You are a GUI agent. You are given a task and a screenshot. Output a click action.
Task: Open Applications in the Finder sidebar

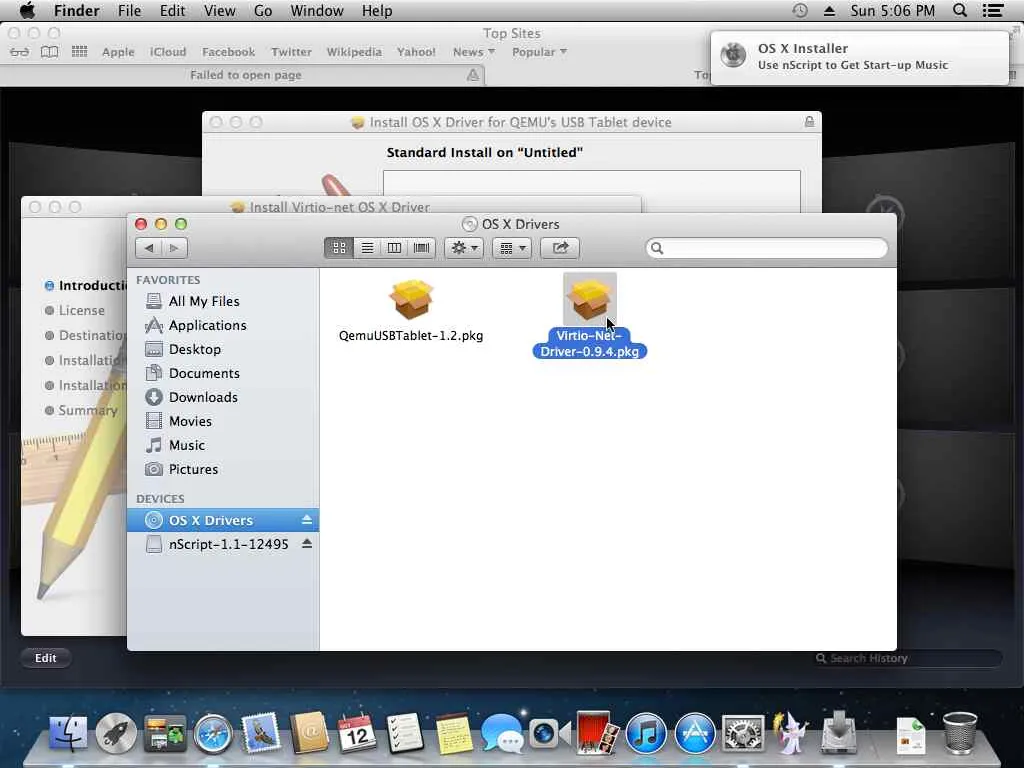click(x=223, y=325)
